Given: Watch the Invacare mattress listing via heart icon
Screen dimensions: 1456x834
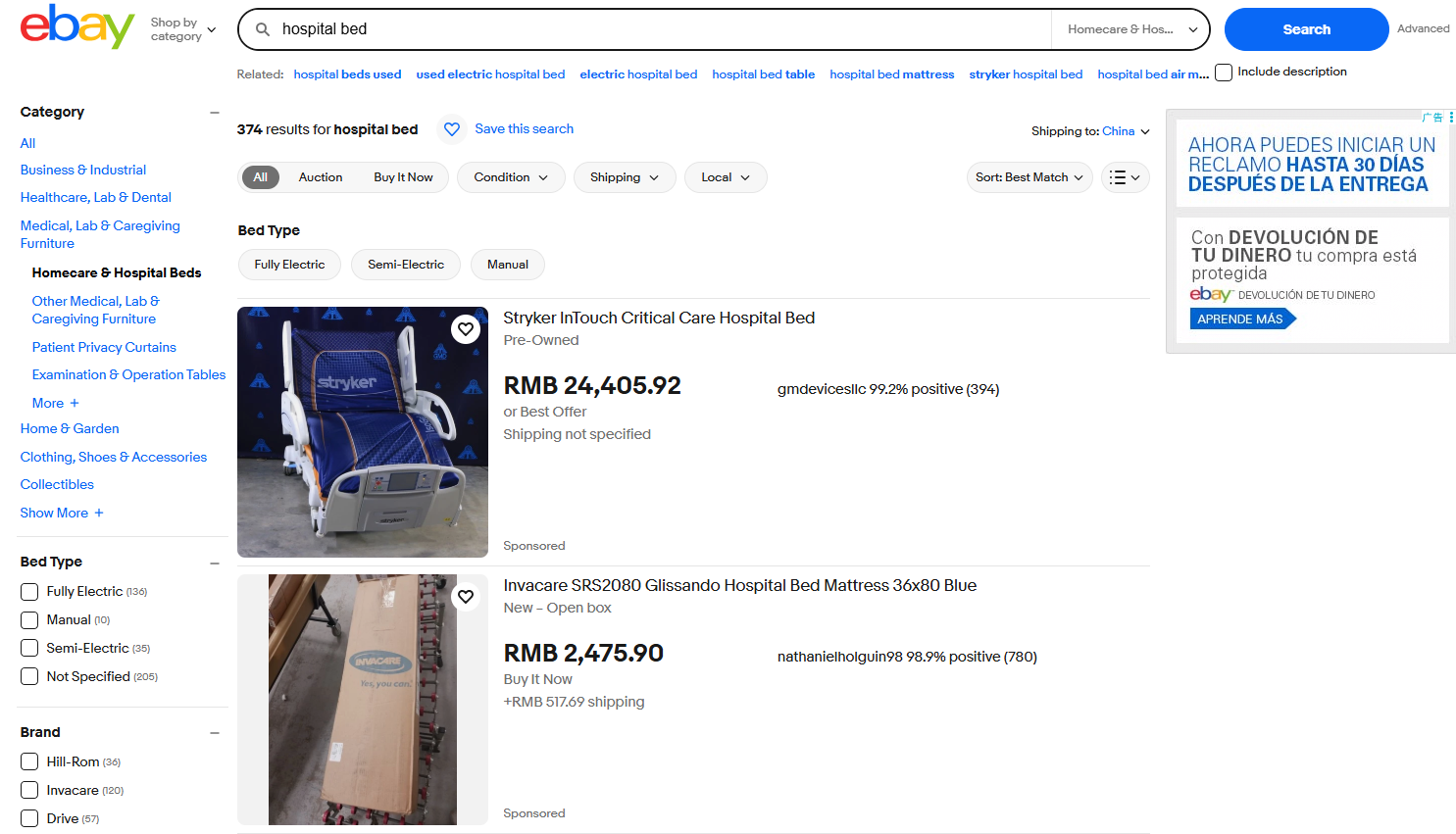Looking at the screenshot, I should click(x=466, y=596).
